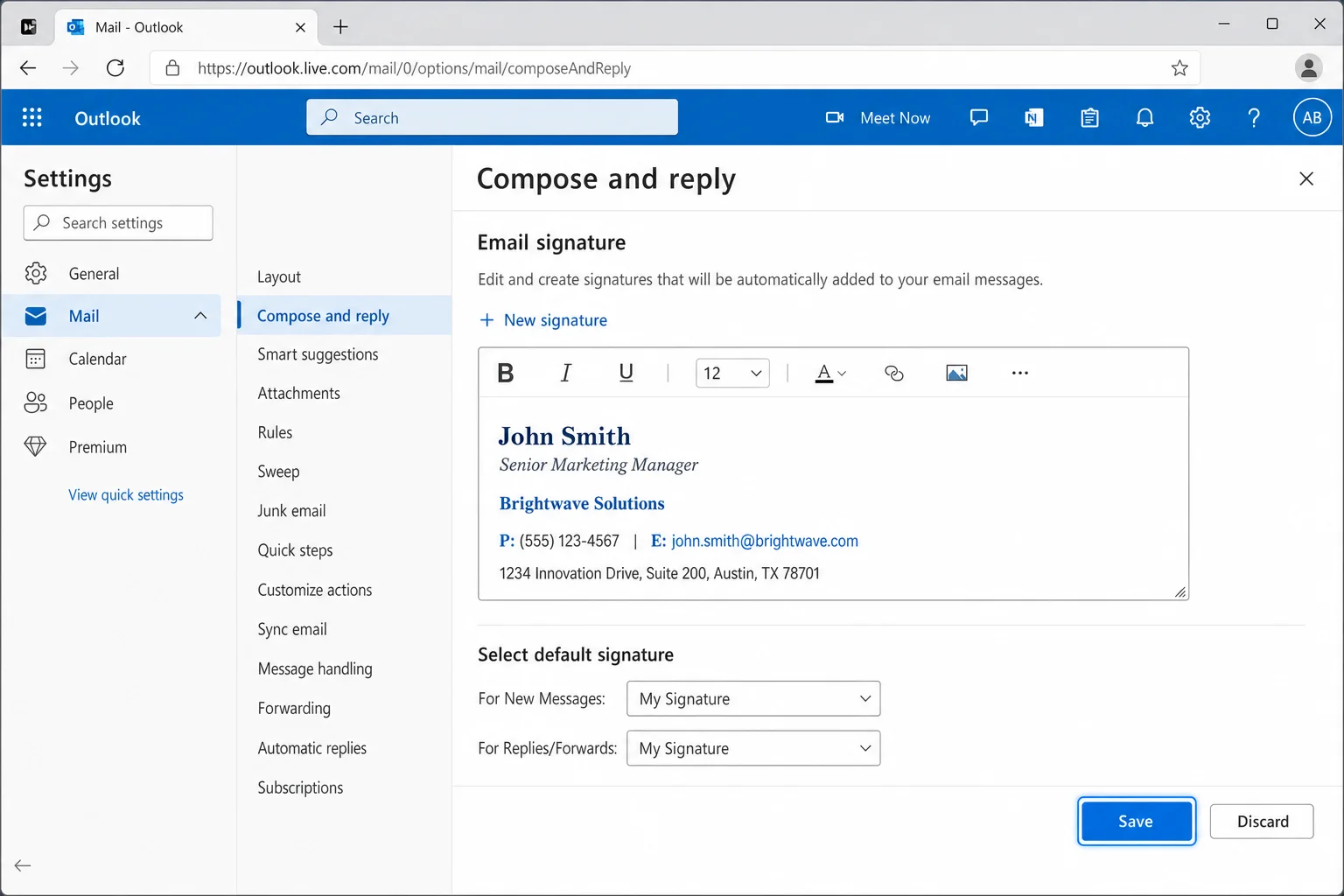Open the notifications bell icon
The width and height of the screenshot is (1344, 896).
point(1144,117)
